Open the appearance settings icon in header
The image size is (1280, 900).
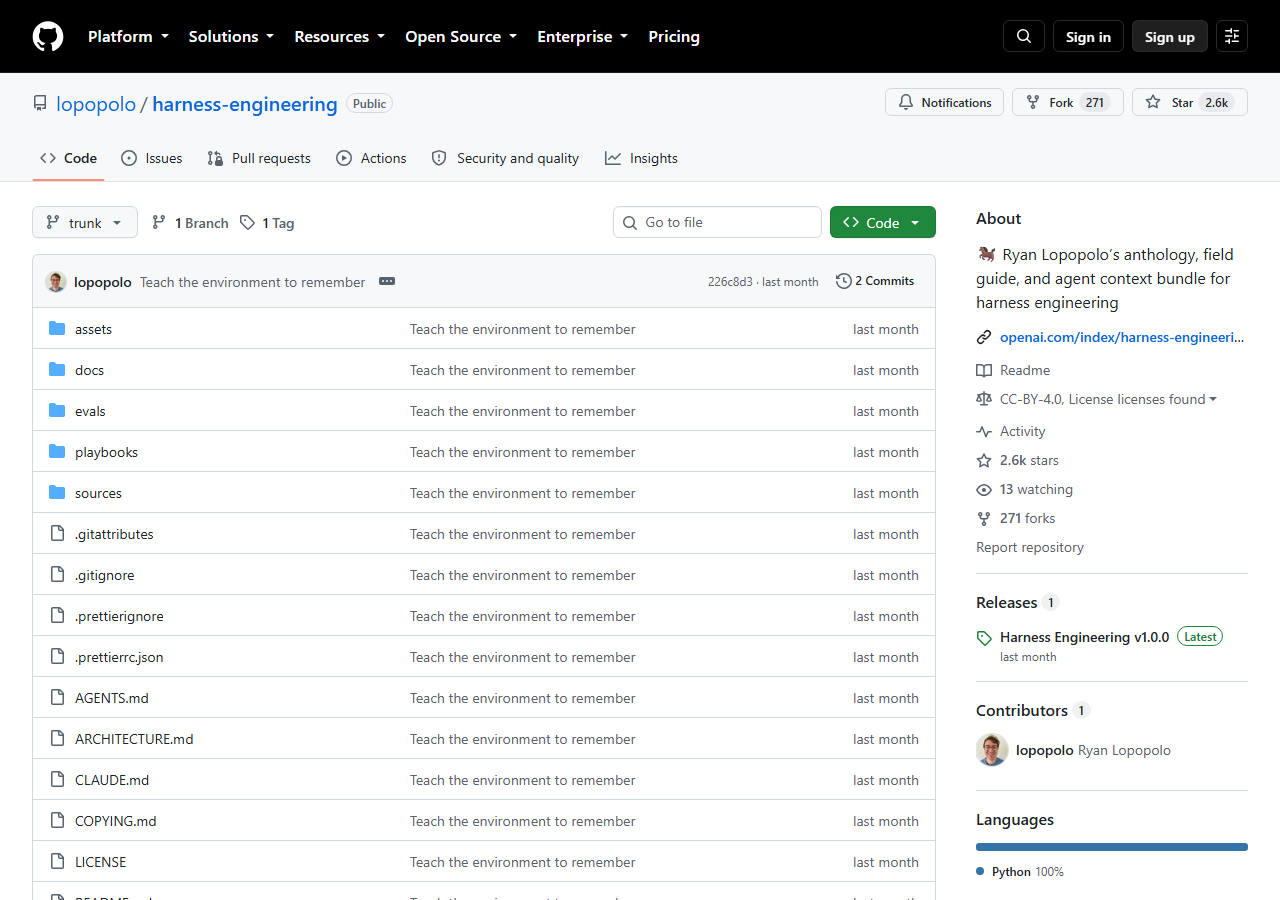coord(1232,36)
